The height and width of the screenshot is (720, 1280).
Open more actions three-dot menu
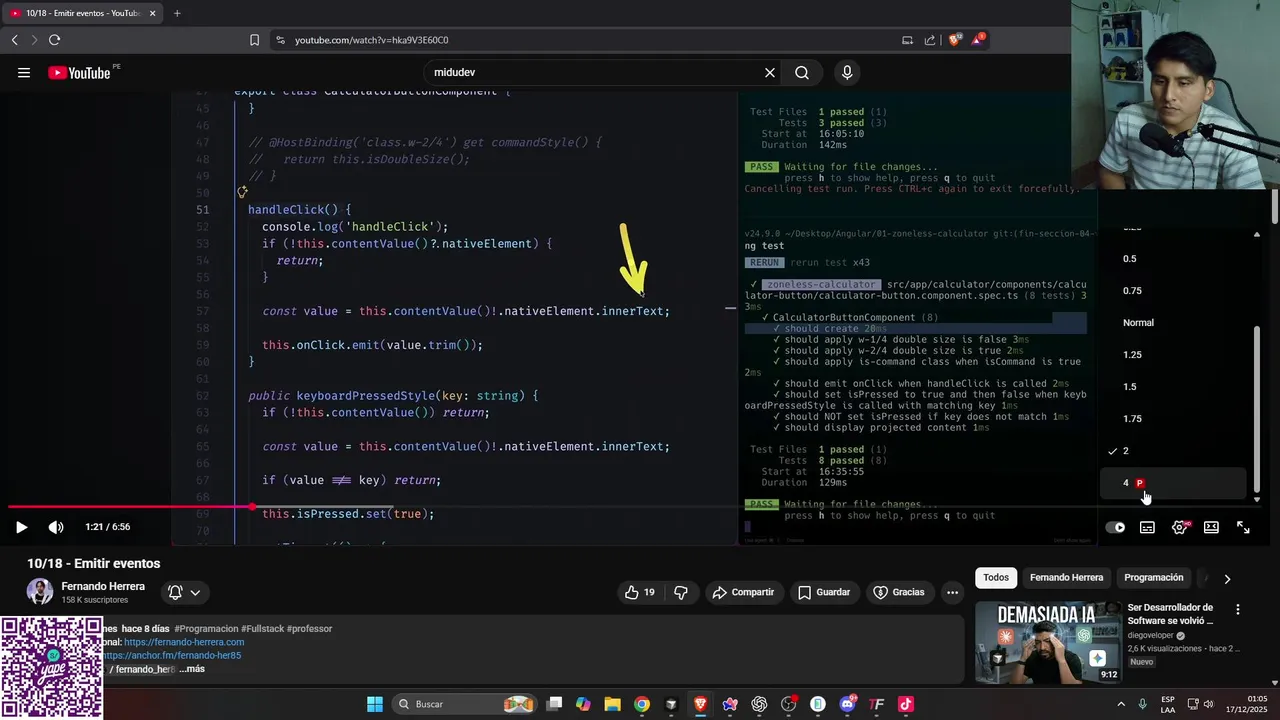click(x=952, y=592)
